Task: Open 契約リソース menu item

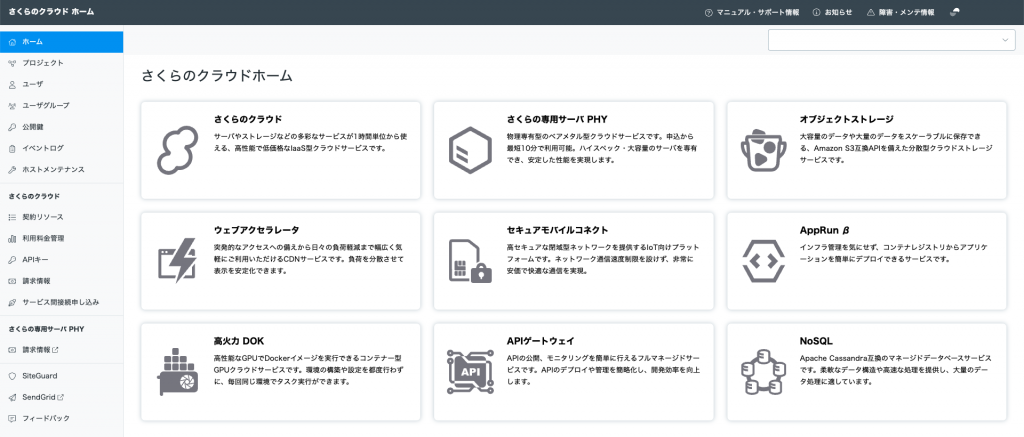Action: (x=61, y=217)
